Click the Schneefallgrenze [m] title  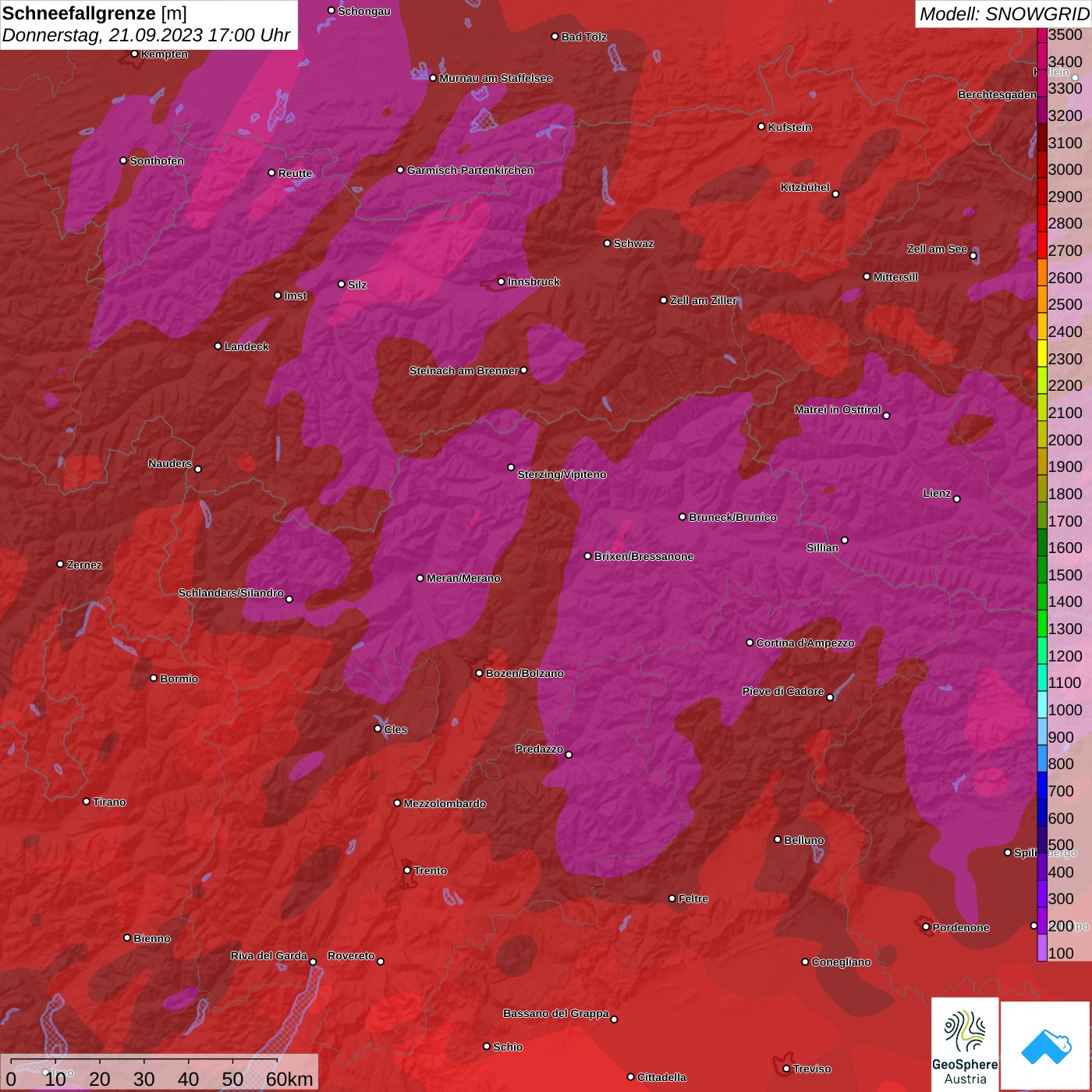pos(94,13)
